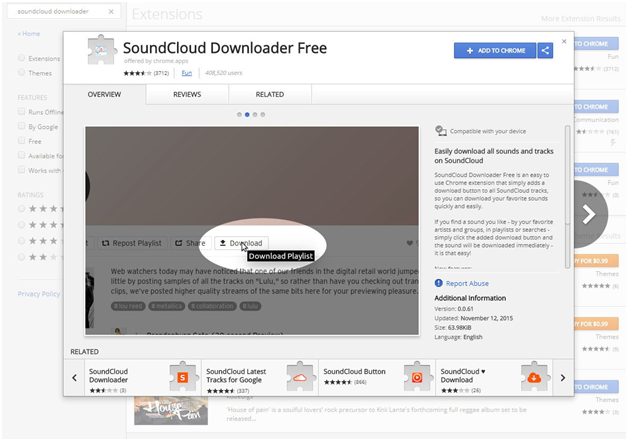Select the Extensions radio button in sidebar

[x=22, y=58]
